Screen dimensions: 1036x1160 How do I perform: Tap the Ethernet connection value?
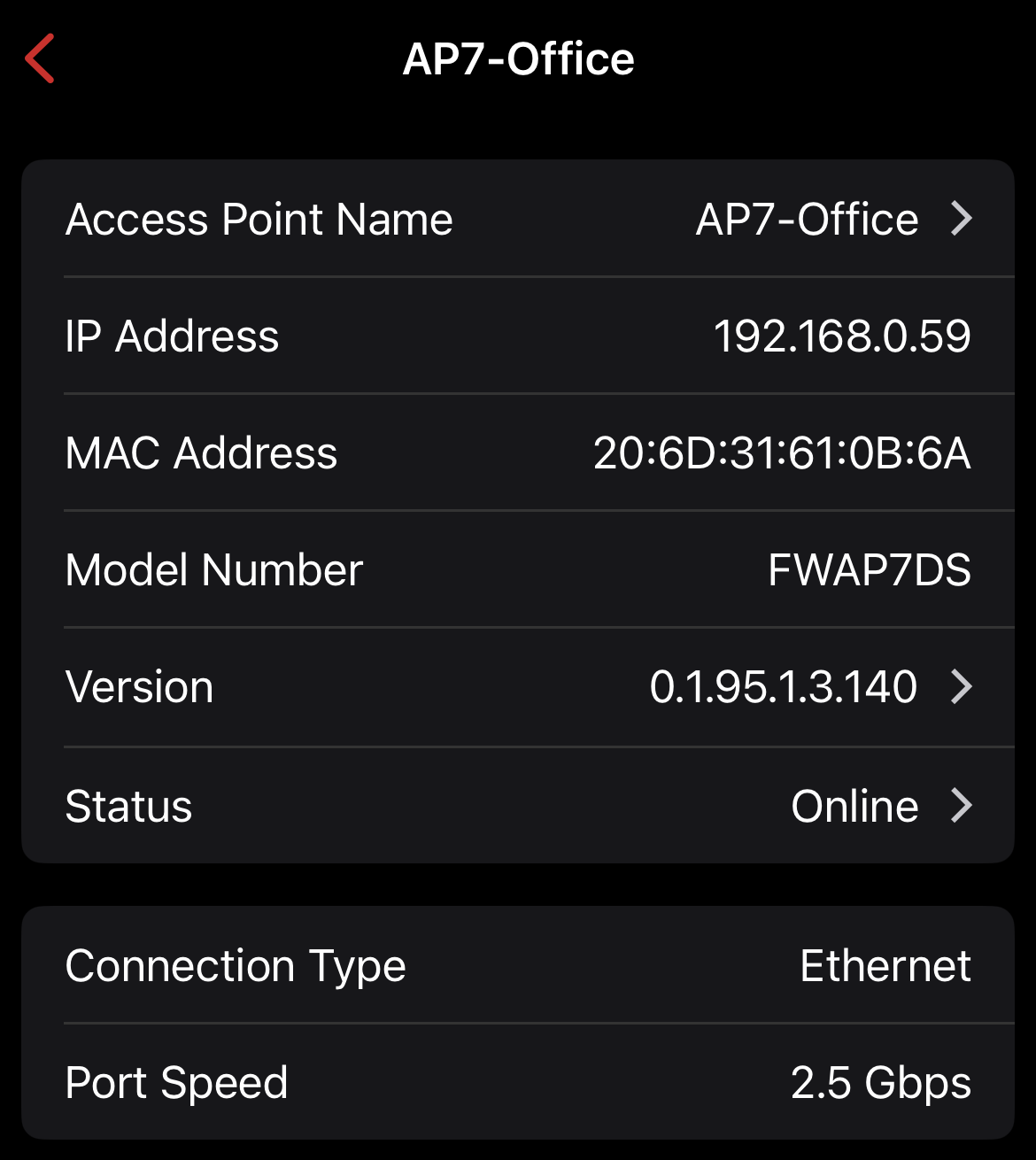885,965
